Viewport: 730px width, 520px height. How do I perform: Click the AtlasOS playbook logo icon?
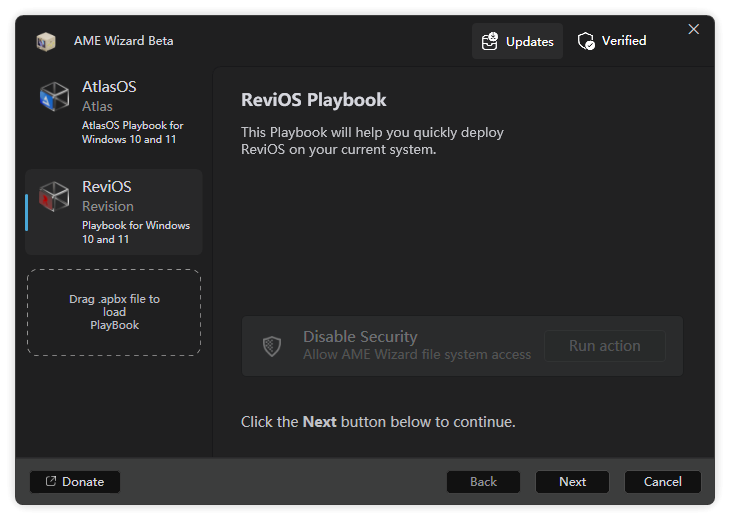[54, 96]
